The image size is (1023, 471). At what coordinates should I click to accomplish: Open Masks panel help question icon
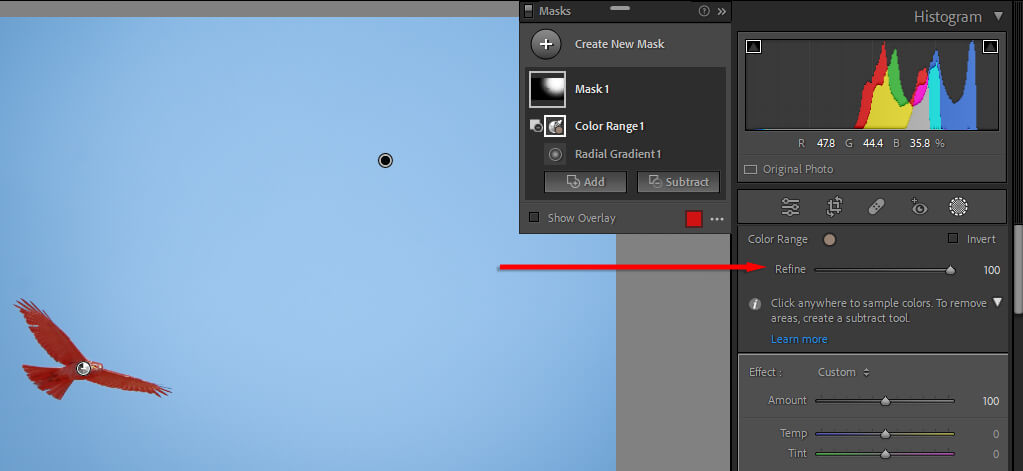(x=704, y=11)
